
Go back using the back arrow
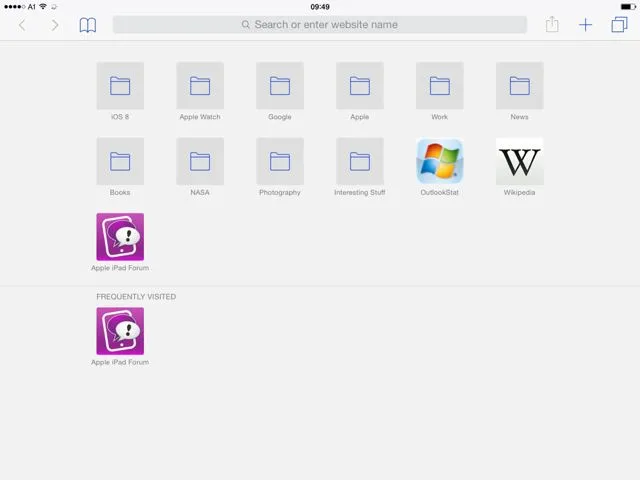[22, 25]
